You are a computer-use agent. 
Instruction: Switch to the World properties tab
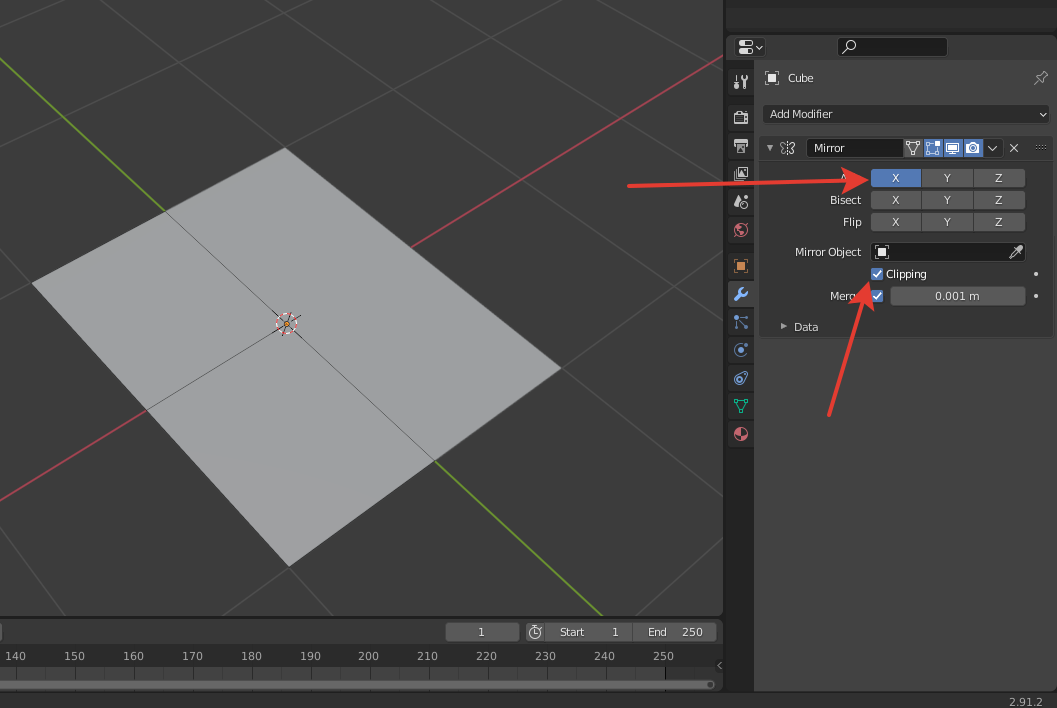click(x=741, y=230)
